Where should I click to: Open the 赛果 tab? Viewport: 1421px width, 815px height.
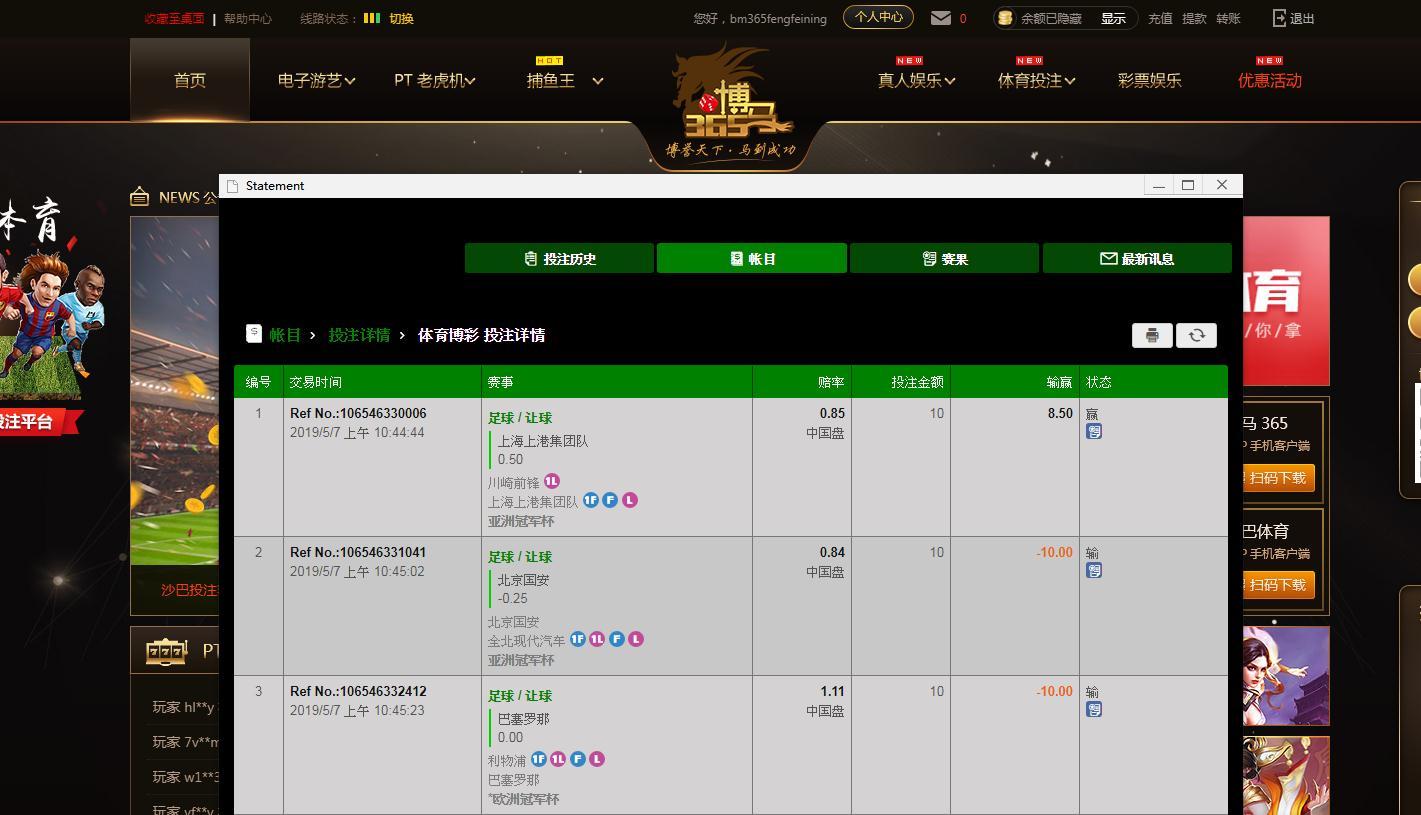[944, 258]
